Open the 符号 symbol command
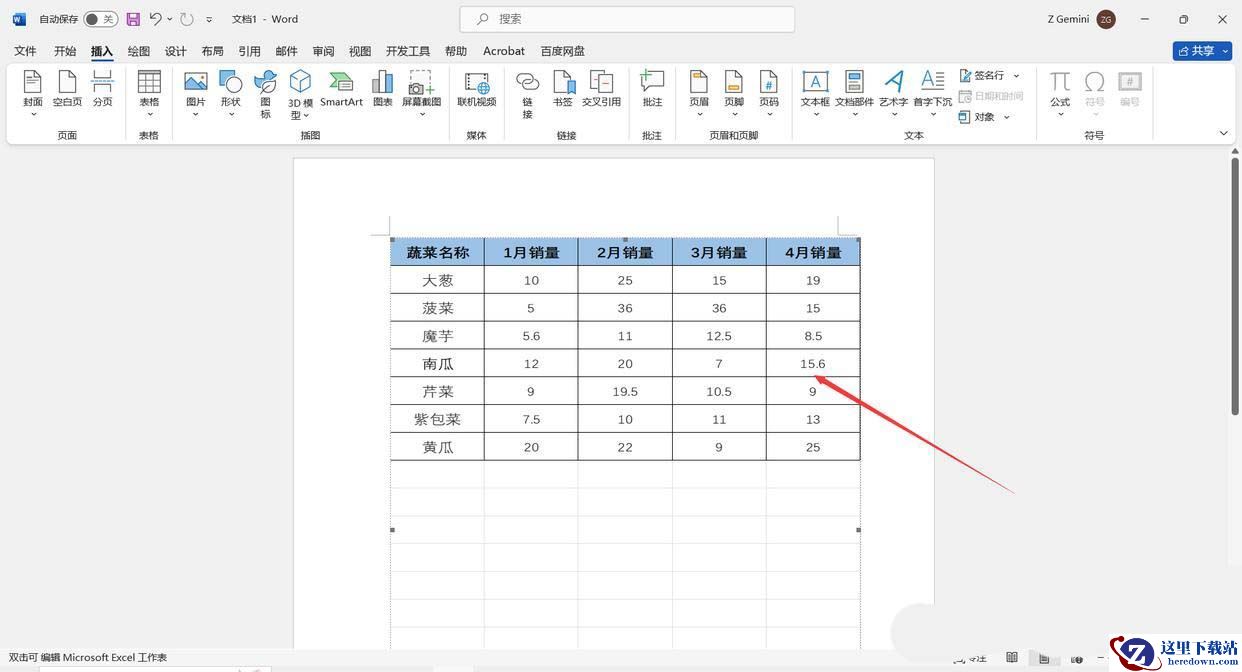Screen dimensions: 1242x672 click(1095, 92)
